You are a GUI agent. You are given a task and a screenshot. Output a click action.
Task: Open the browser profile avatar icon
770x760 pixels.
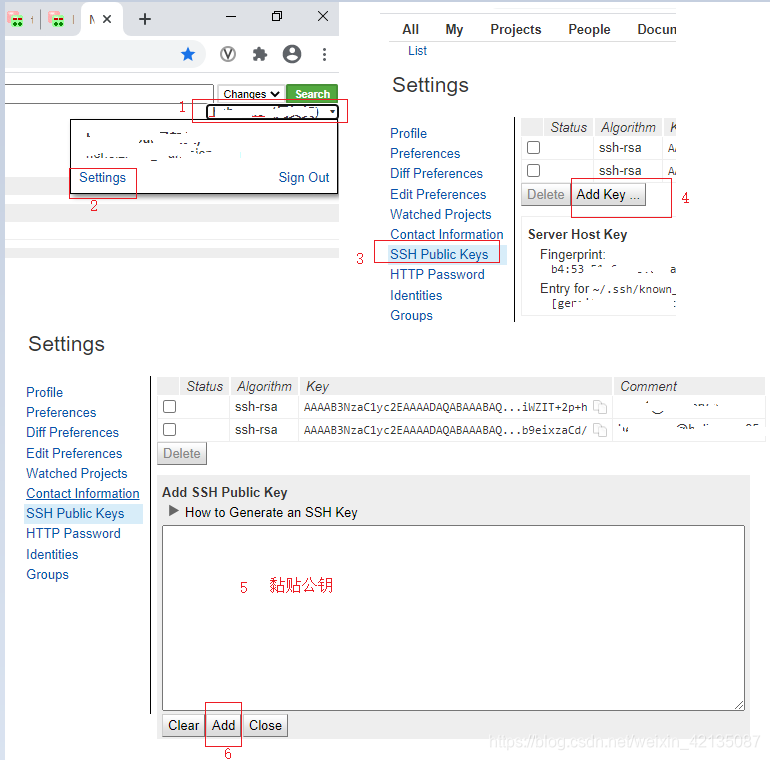[x=292, y=54]
